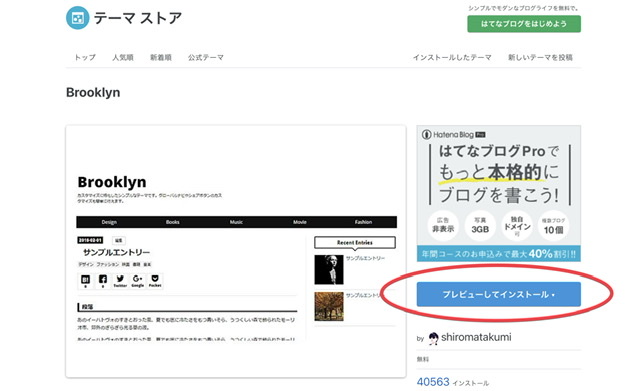Click the Recent Entries box in preview
Screen dimensions: 640x391
(x=355, y=242)
